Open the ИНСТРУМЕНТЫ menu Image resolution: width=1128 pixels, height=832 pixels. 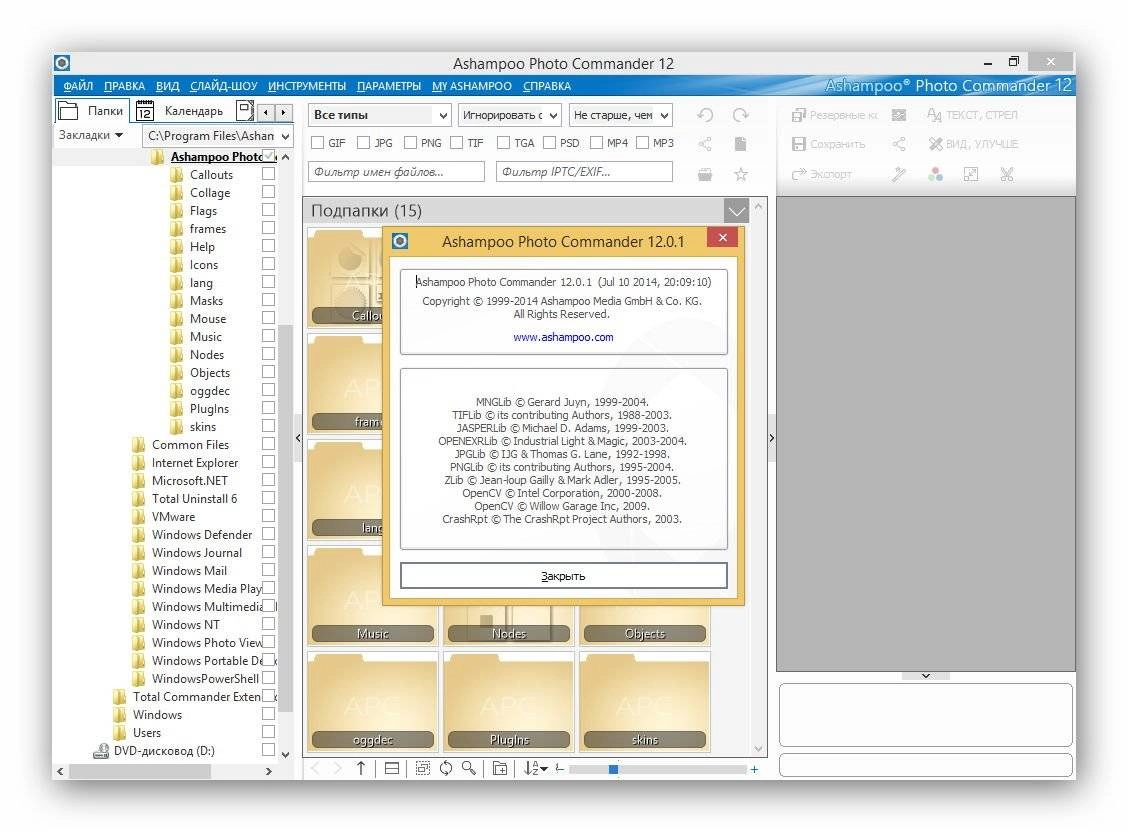307,86
